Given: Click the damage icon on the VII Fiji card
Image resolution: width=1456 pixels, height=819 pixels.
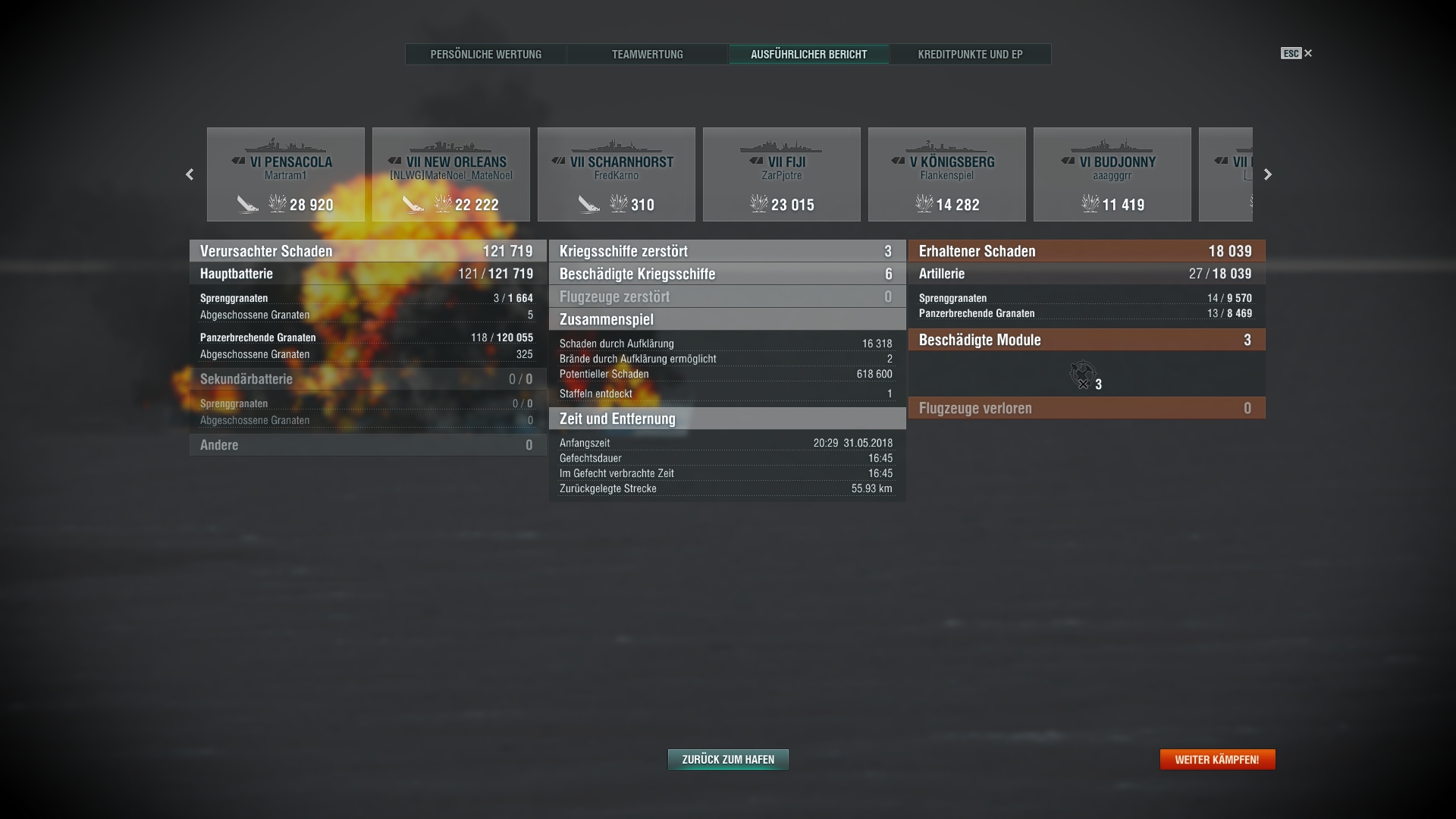Looking at the screenshot, I should 759,203.
